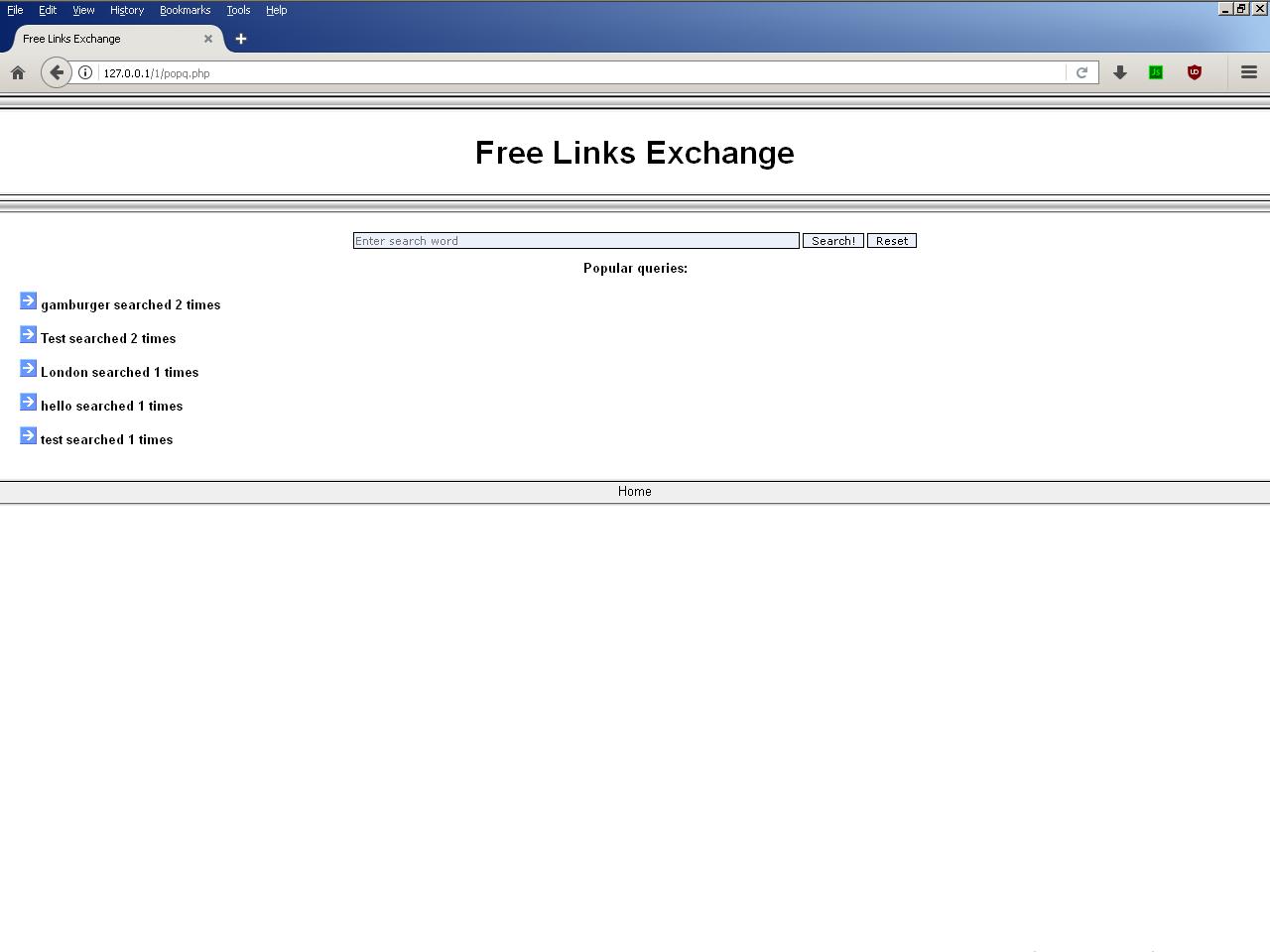This screenshot has height=952, width=1270.
Task: Open the Tools menu
Action: (x=238, y=10)
